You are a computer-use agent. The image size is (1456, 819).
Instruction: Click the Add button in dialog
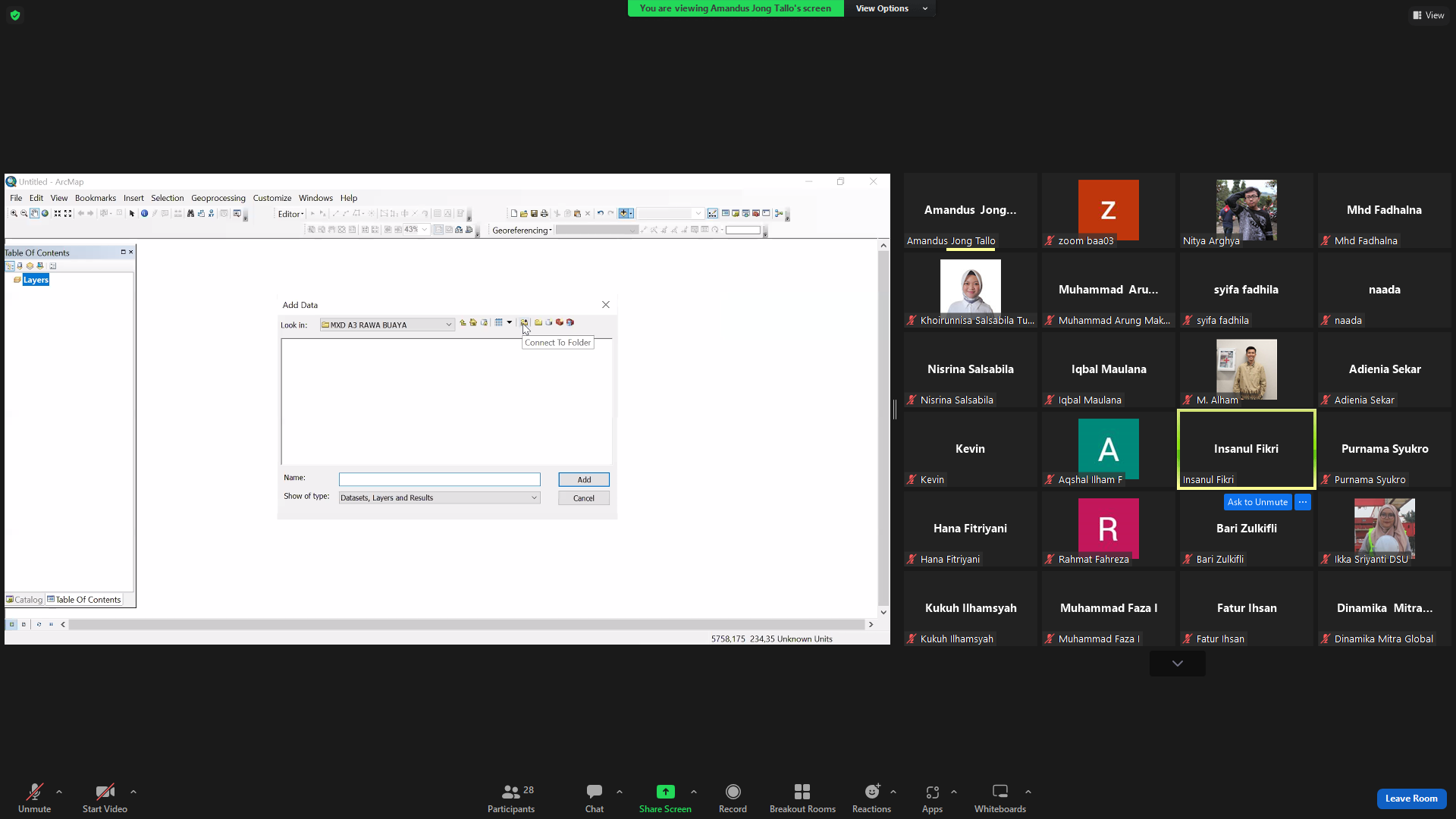584,480
